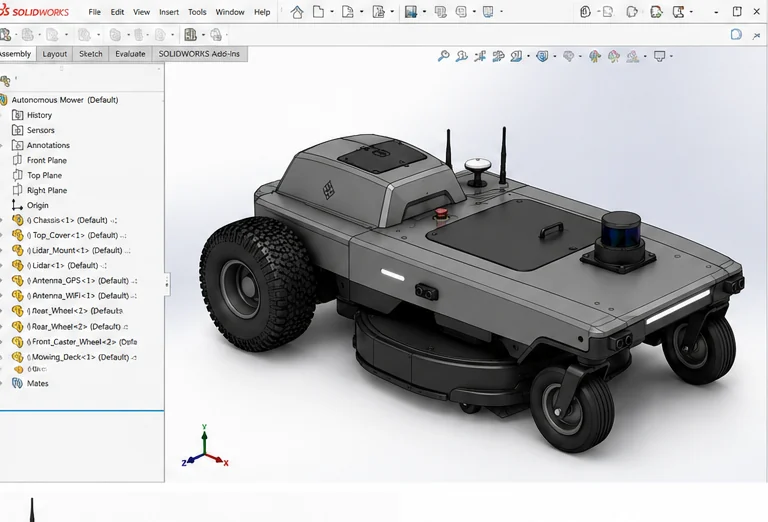Click the white GPS antenna dome on the model
This screenshot has width=768, height=522.
(x=478, y=166)
